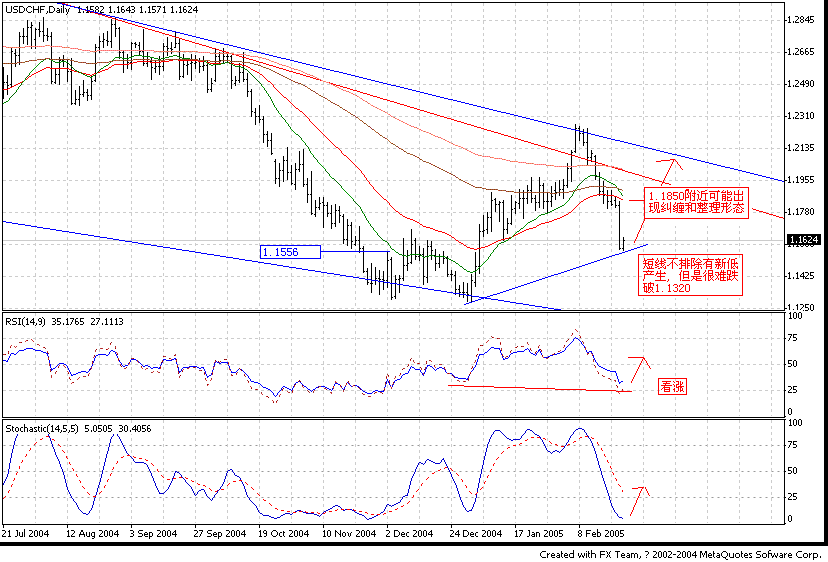This screenshot has width=828, height=562.
Task: Click price axis value 1.1425
Action: 801,276
